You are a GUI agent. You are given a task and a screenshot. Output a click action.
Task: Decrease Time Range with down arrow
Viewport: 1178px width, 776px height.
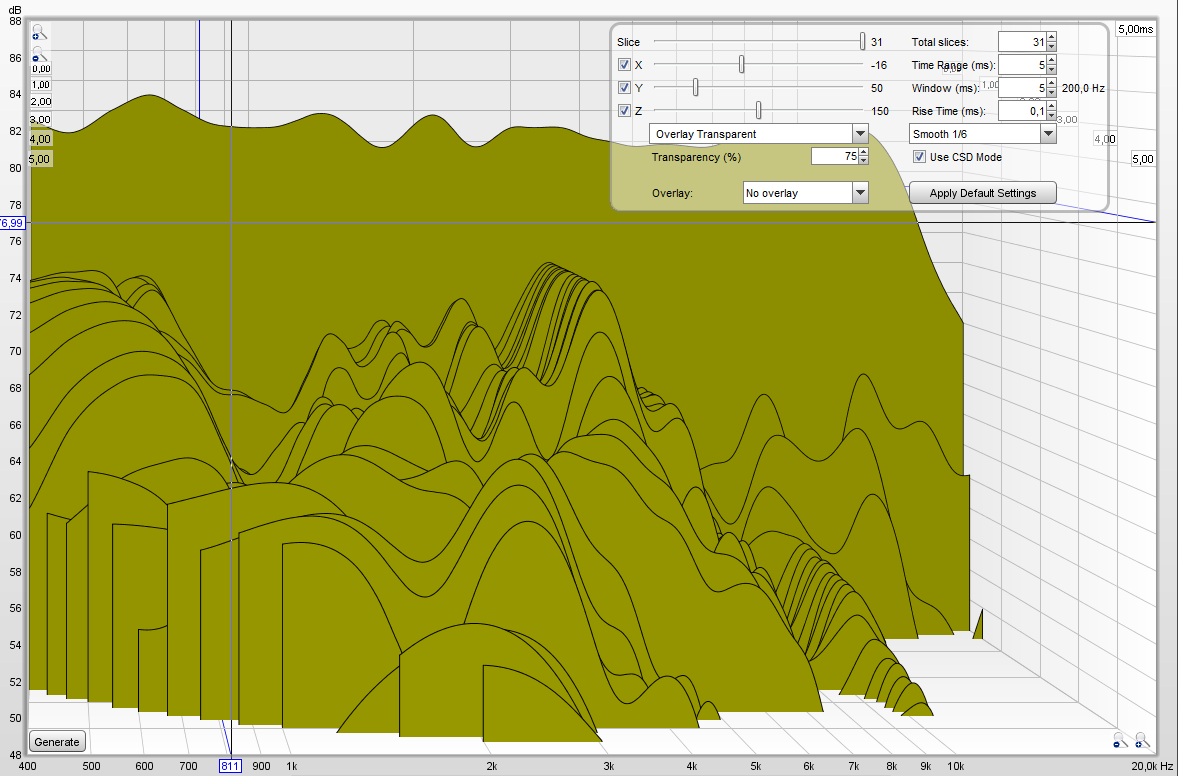tap(1051, 70)
